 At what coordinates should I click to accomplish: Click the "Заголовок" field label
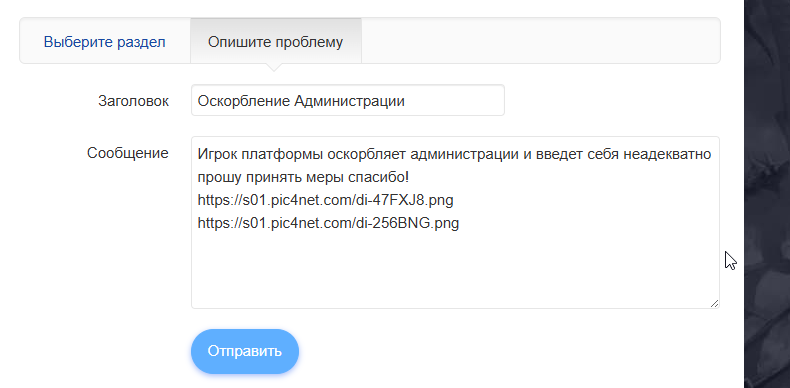134,101
